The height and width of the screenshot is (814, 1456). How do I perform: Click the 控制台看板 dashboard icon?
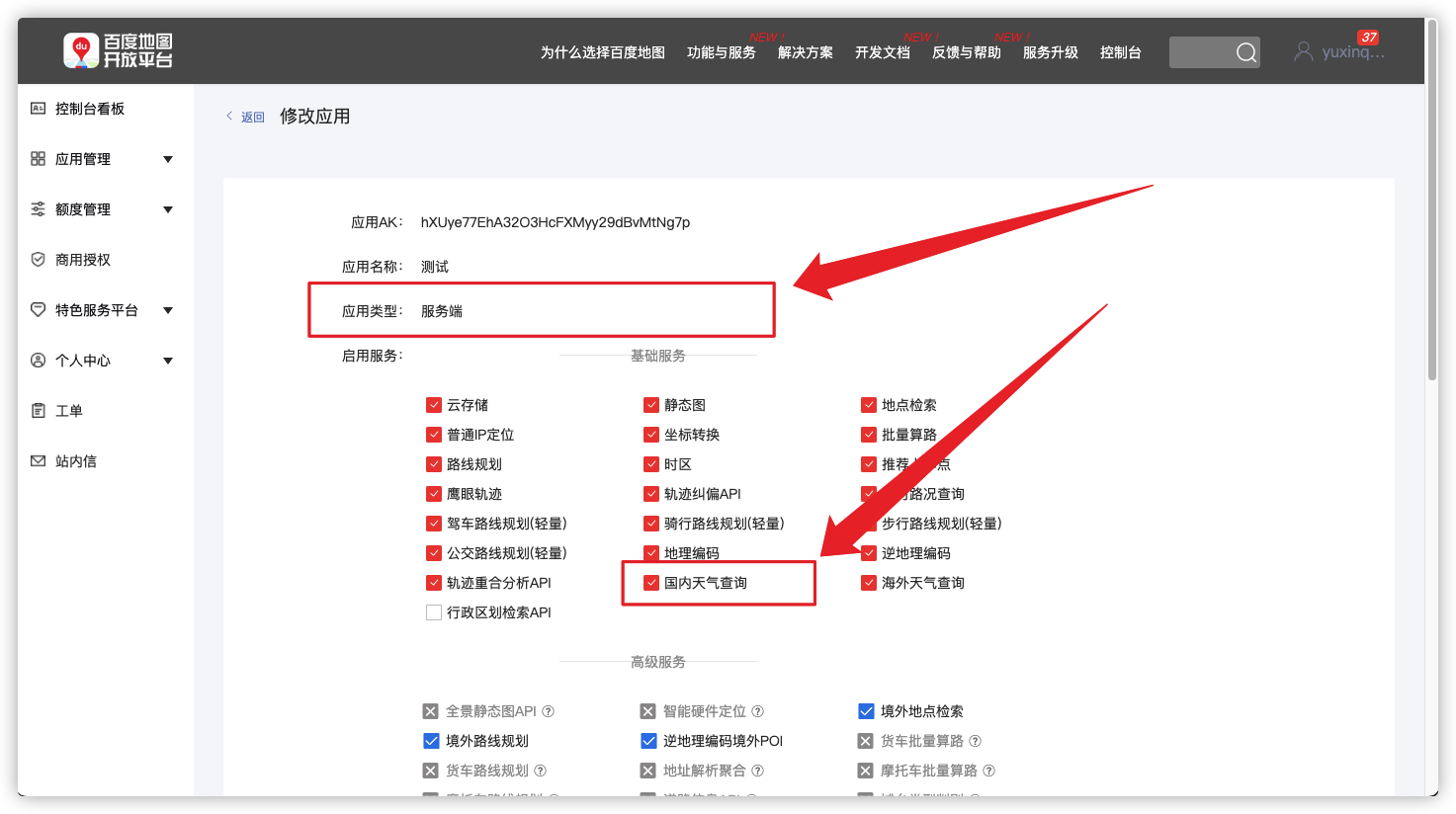(38, 109)
